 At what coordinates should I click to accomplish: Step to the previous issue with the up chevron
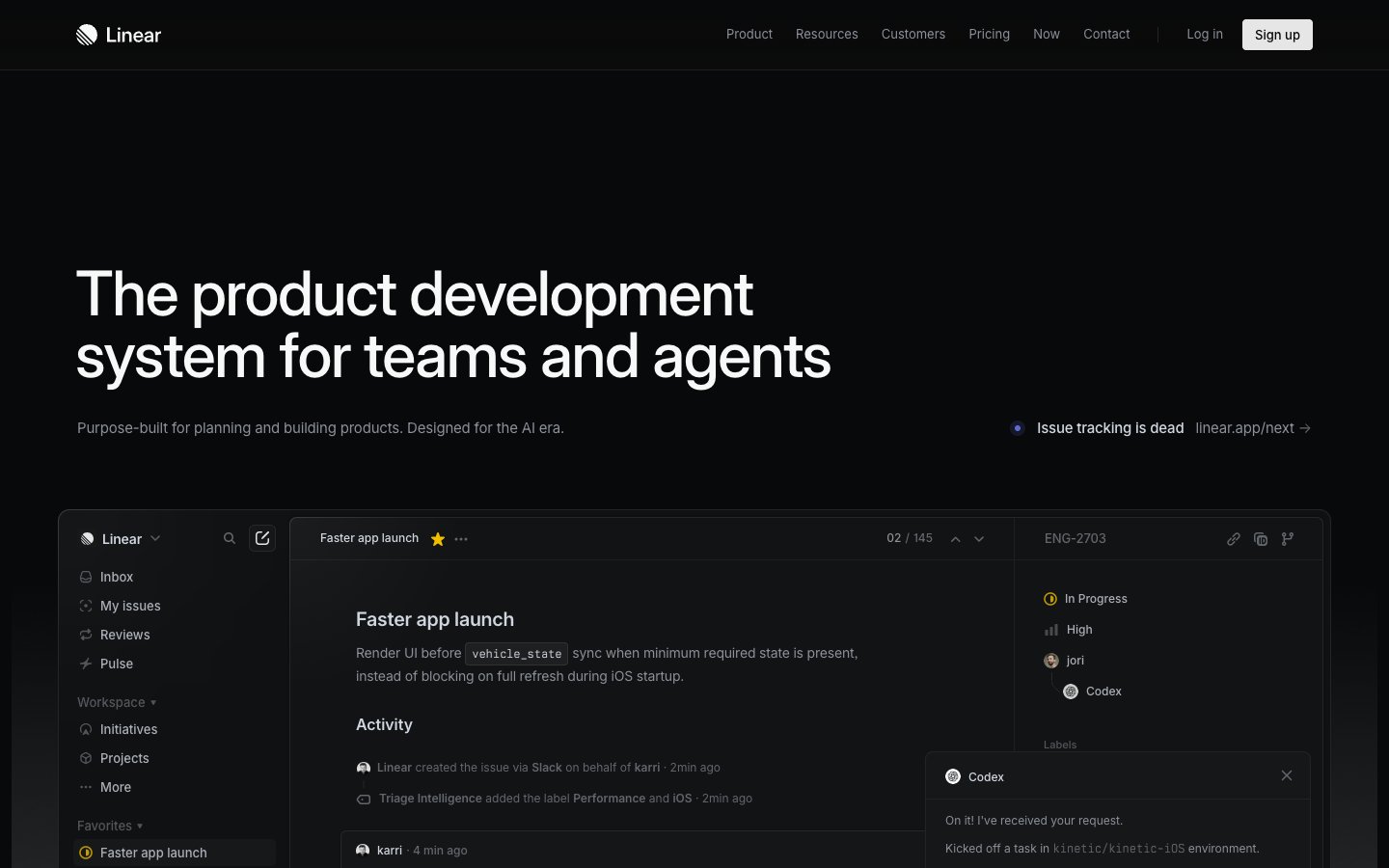955,539
